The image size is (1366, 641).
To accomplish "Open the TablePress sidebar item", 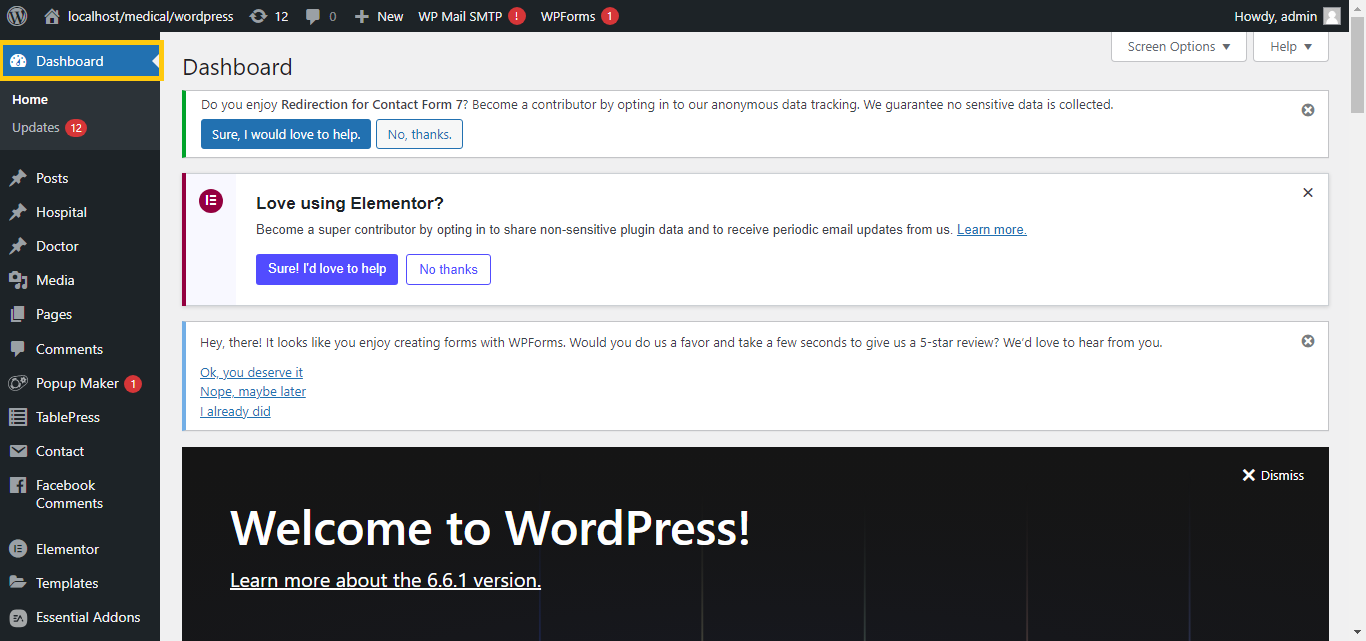I will tap(67, 417).
